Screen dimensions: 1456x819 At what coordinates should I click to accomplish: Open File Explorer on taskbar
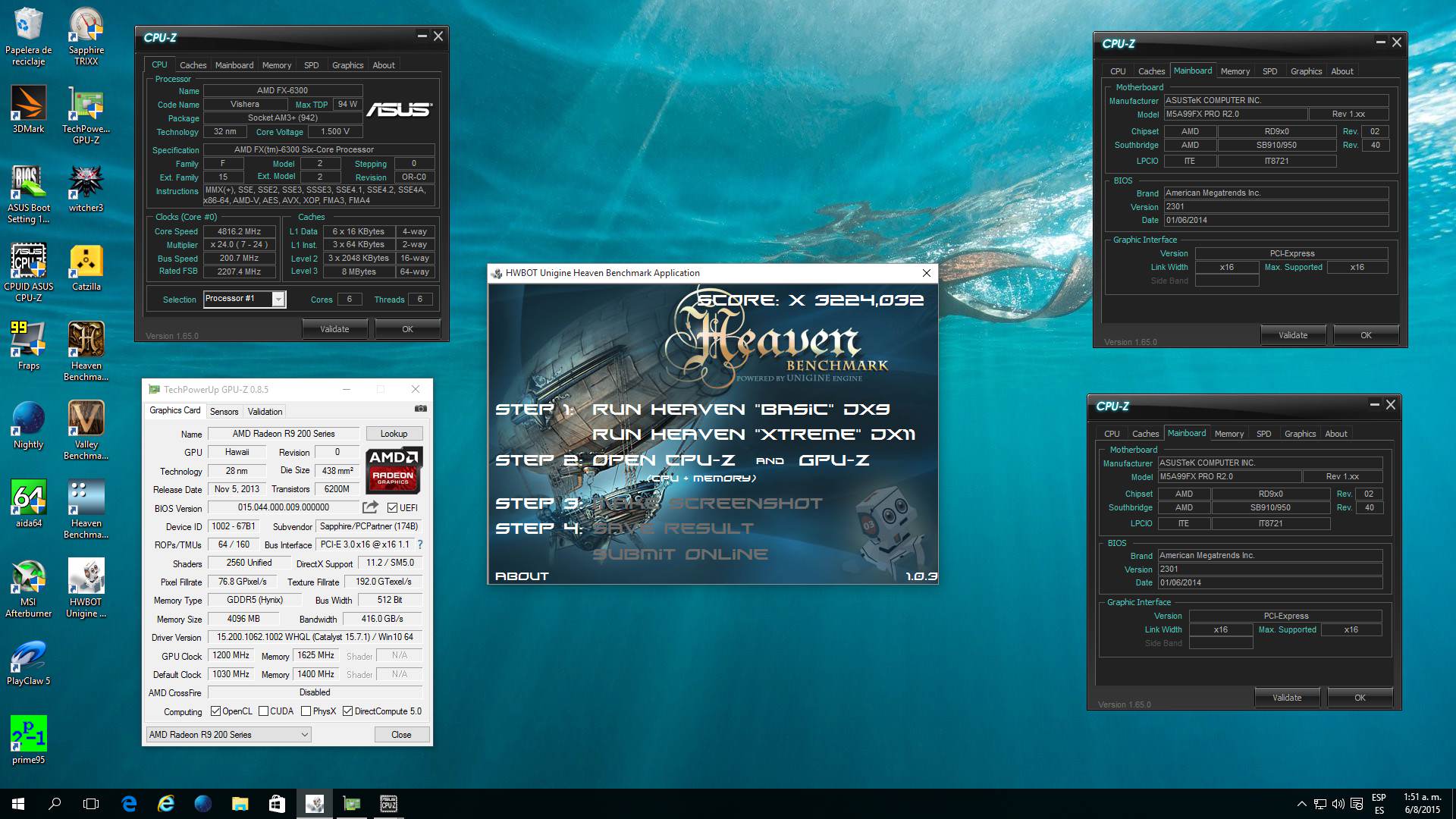[x=240, y=804]
